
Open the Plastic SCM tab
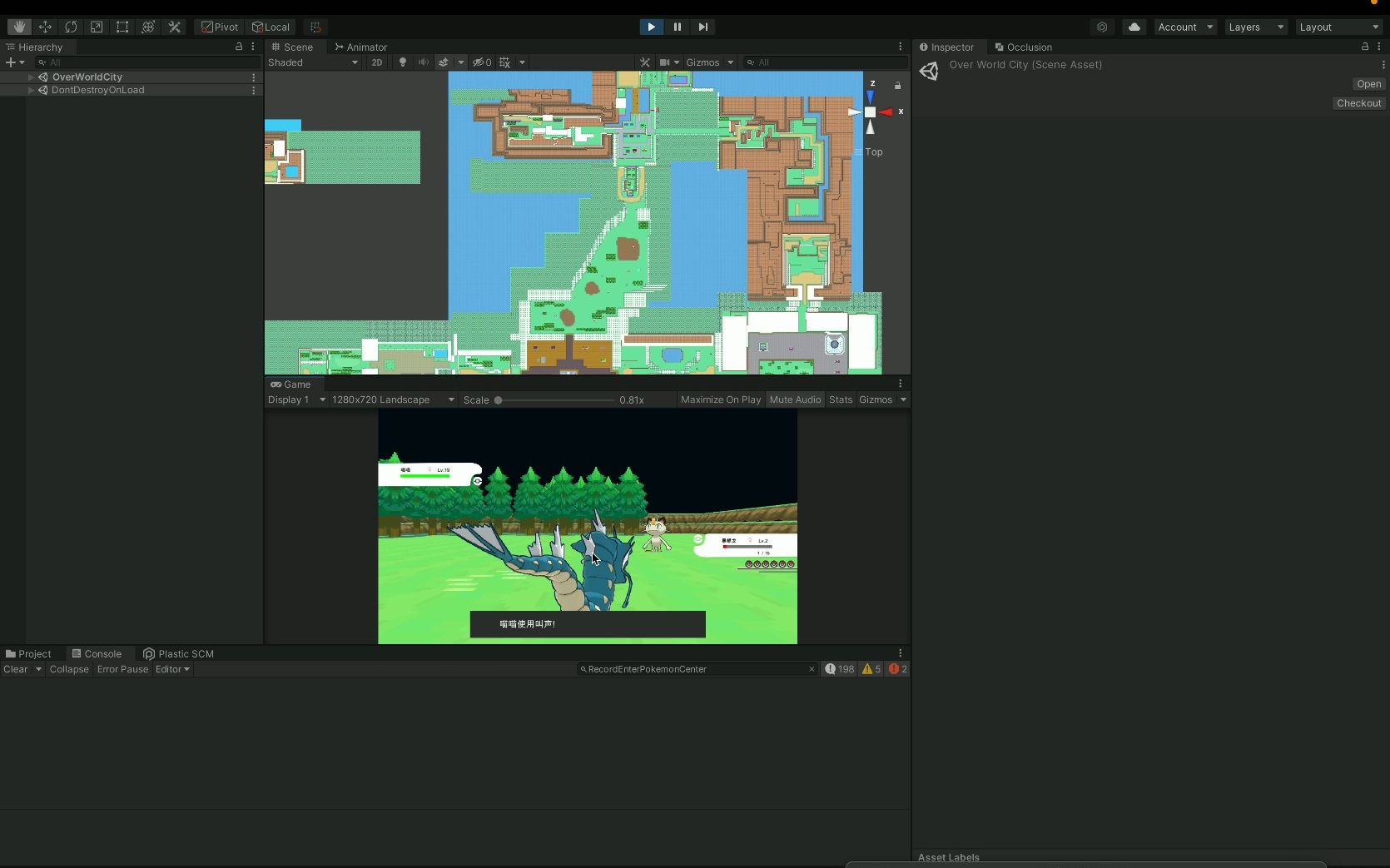click(x=178, y=654)
